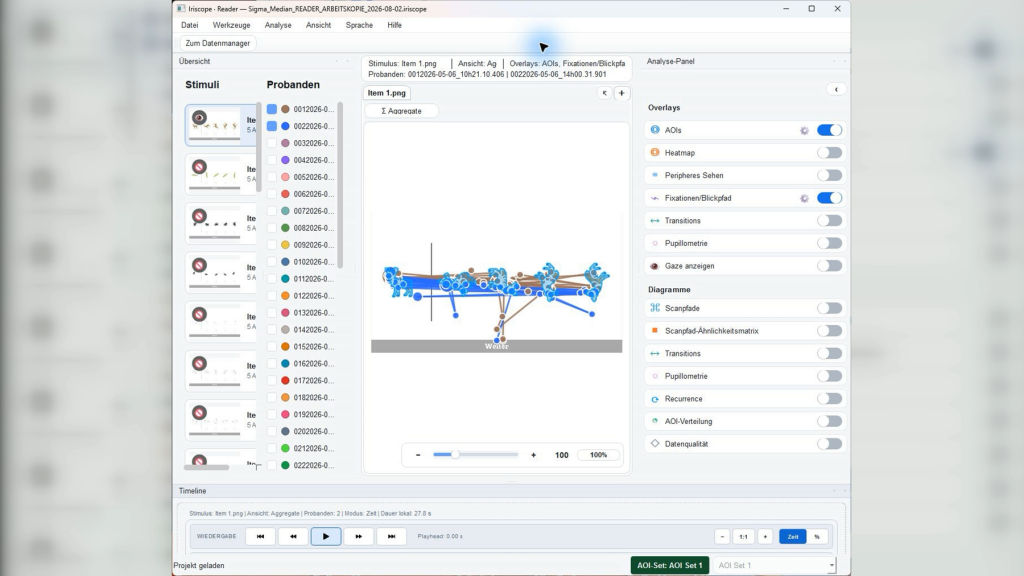
Task: Click the arrow icon beside the Item 1.png tab
Action: click(x=605, y=93)
